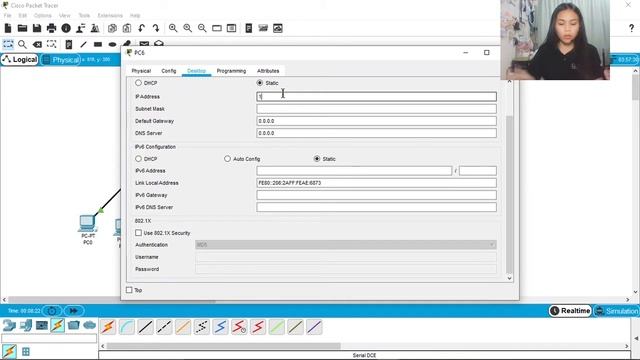
Task: Open the Multiuser Connection cloud category
Action: (x=89, y=325)
